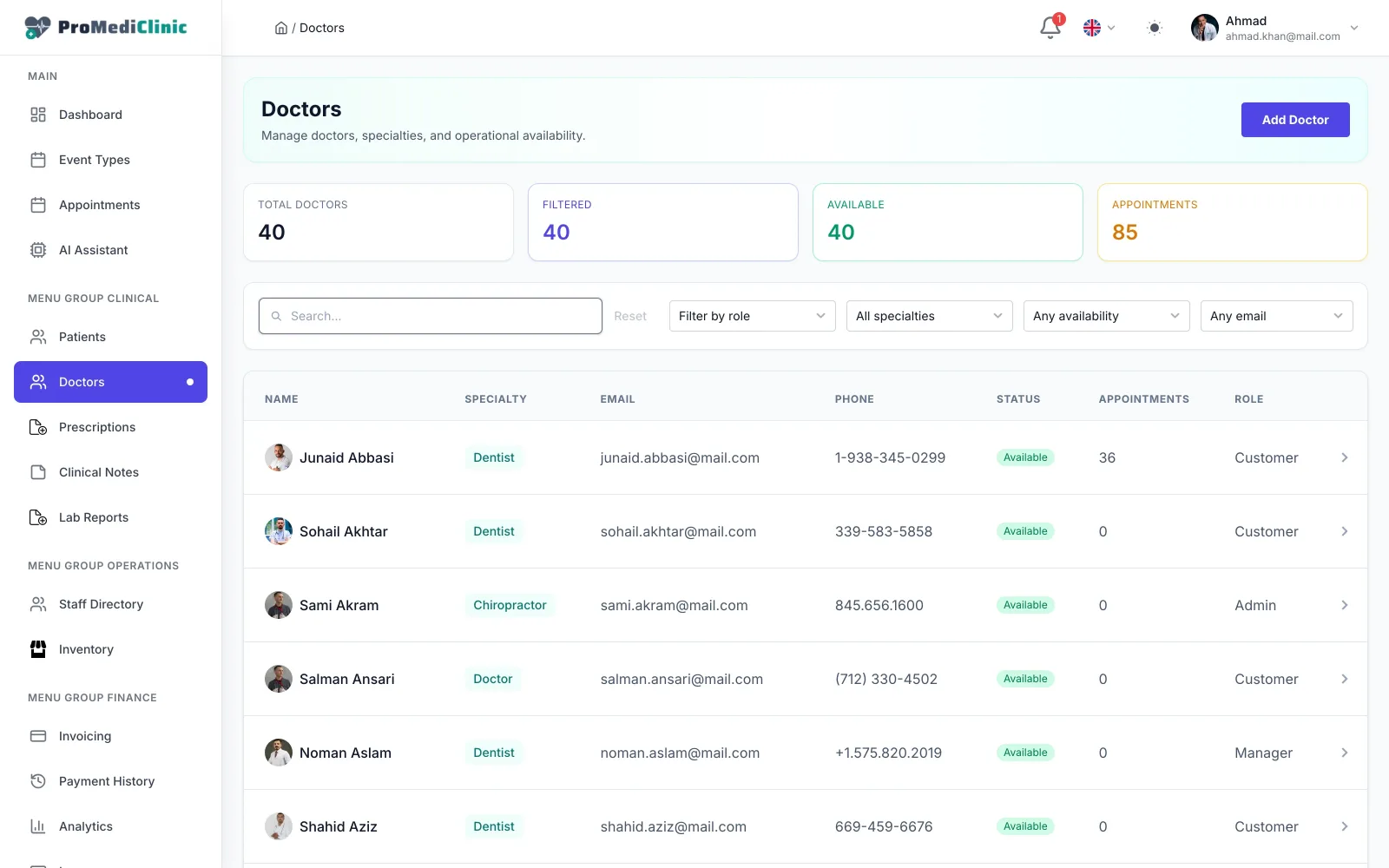Click the Reset filters link
Screen dimensions: 1389x868
(x=630, y=316)
